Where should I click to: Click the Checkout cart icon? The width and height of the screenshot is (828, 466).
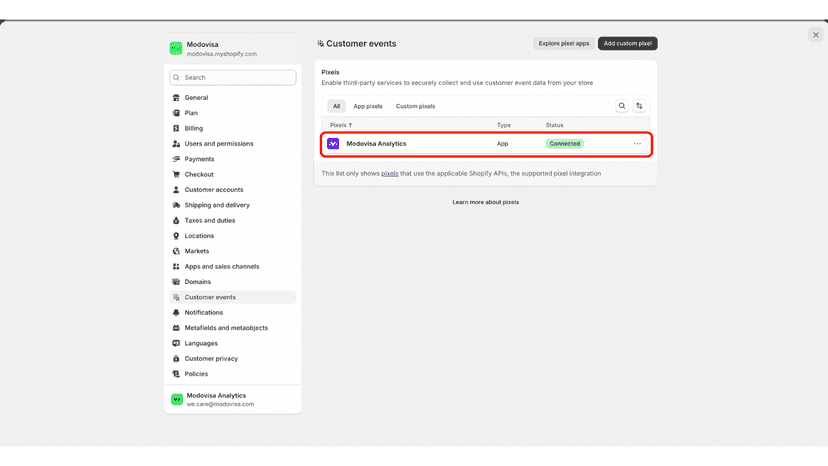tap(176, 174)
